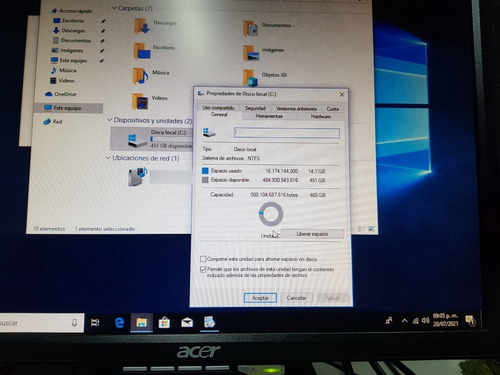The height and width of the screenshot is (375, 500).
Task: Open the Vídeos folder icon in Carpetas
Action: click(x=140, y=101)
